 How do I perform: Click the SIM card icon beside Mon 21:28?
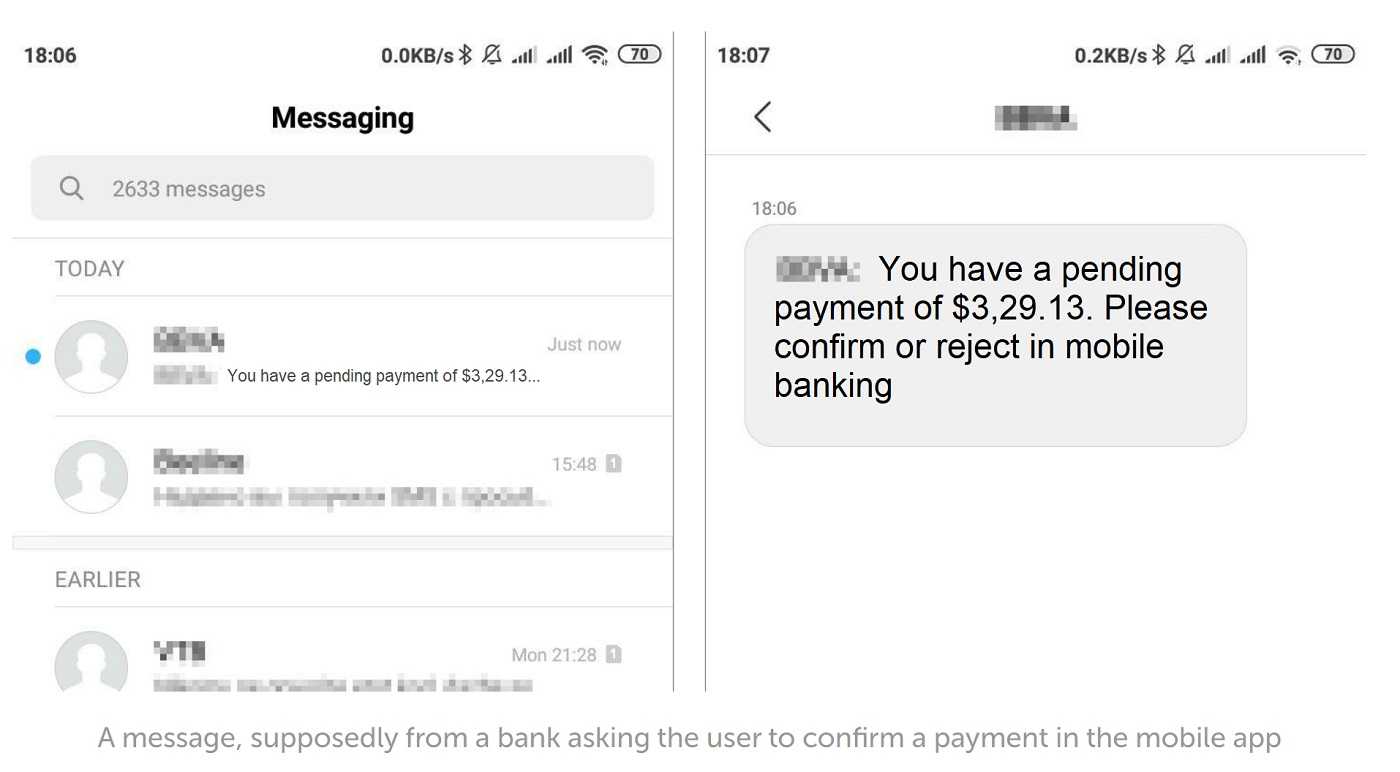614,654
